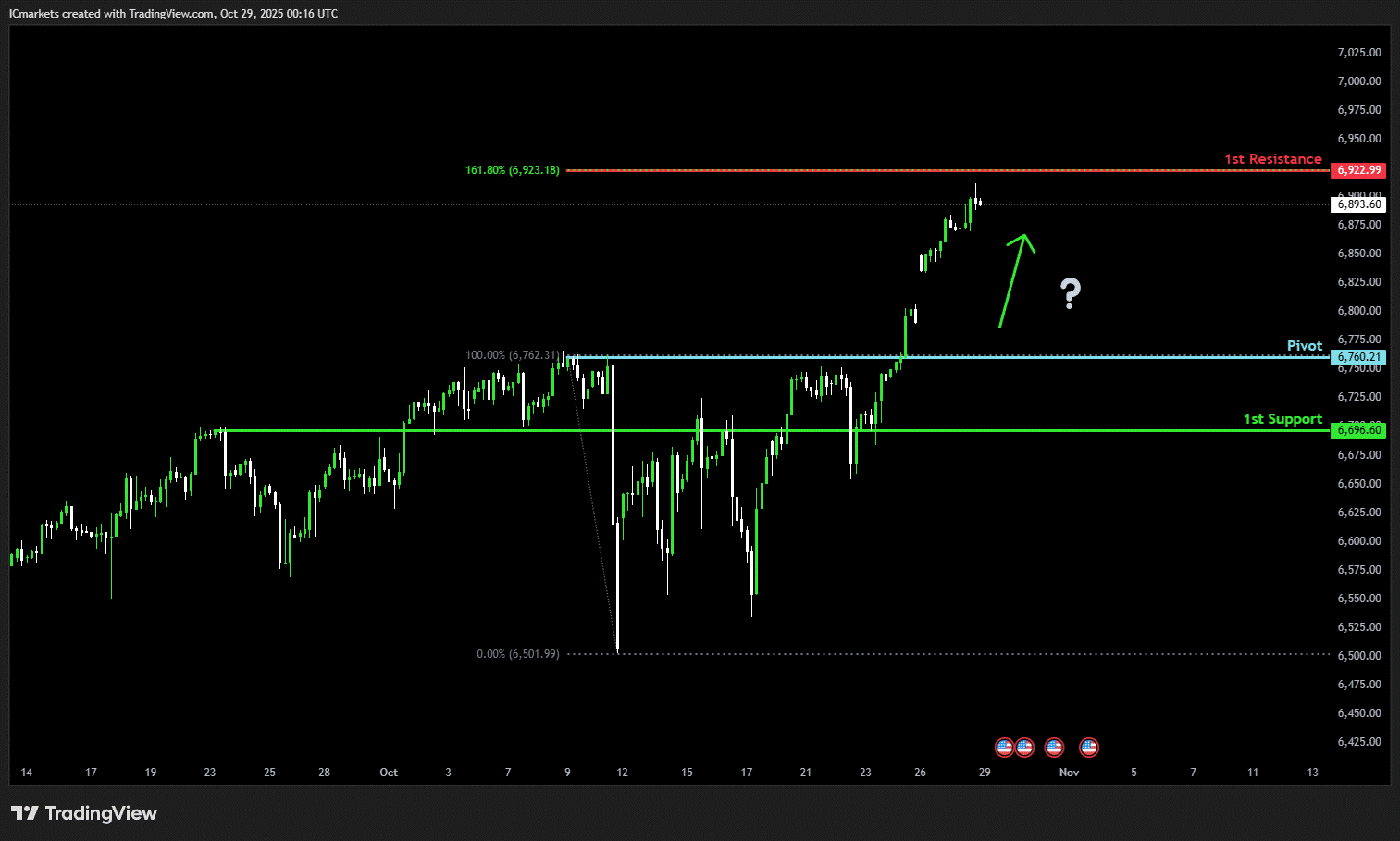Click the TradingView wordmark text

(101, 813)
